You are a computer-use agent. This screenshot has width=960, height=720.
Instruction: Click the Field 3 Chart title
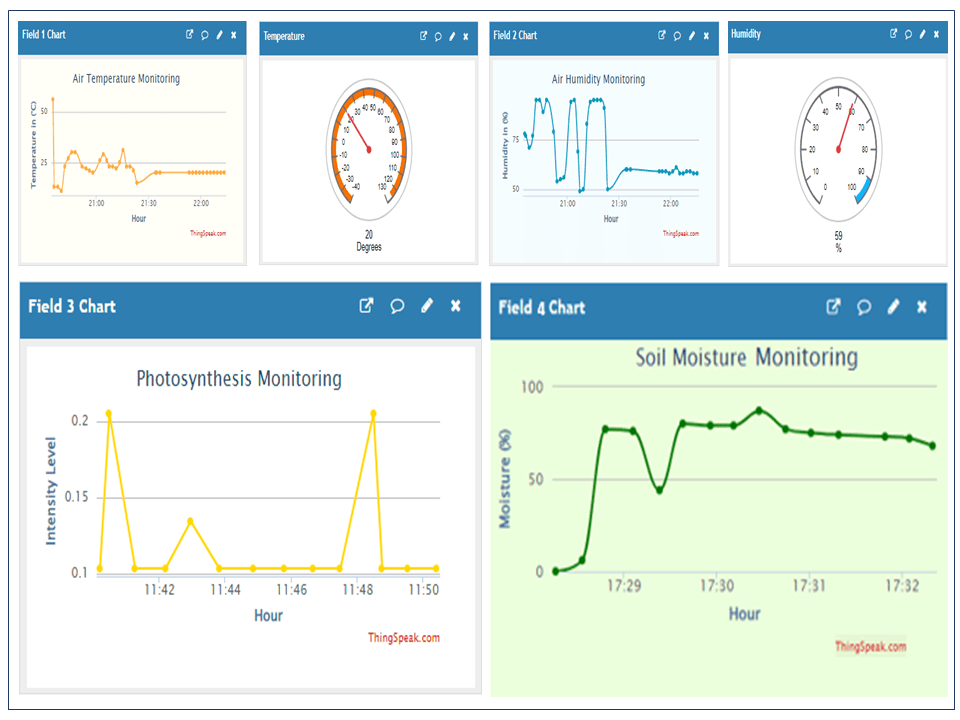[72, 306]
